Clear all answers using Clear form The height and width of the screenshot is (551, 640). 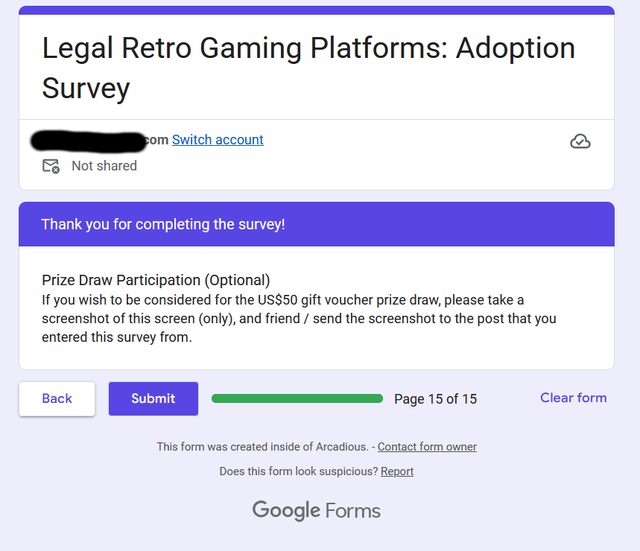point(573,398)
